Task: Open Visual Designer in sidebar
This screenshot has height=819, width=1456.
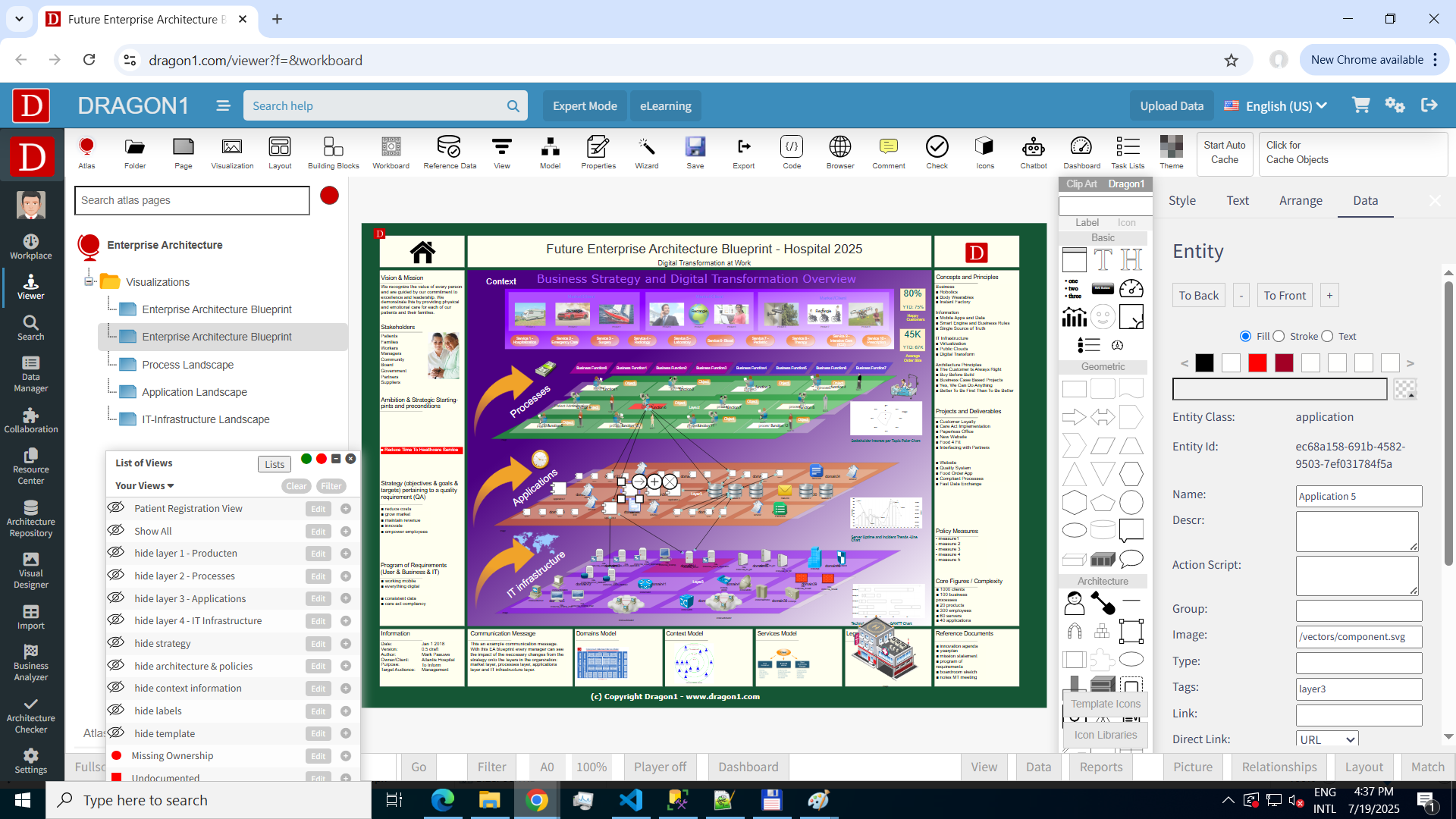Action: [31, 571]
